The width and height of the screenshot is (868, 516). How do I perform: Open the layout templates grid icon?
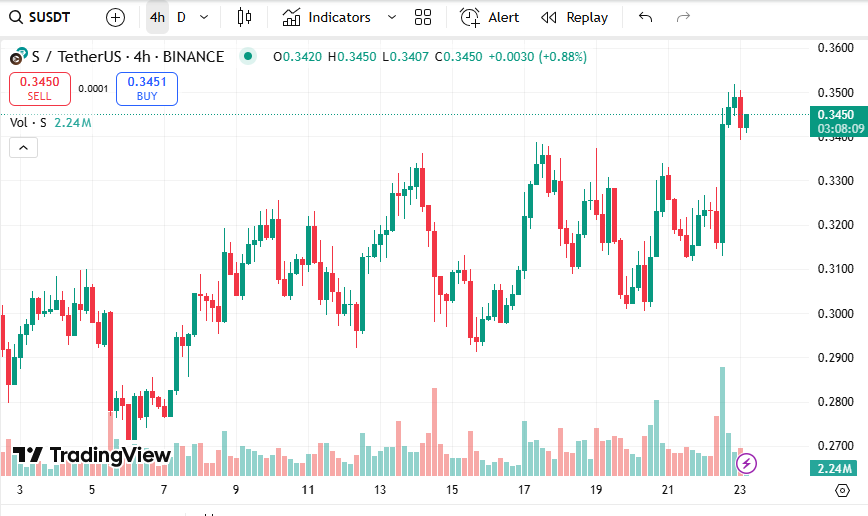tap(423, 17)
